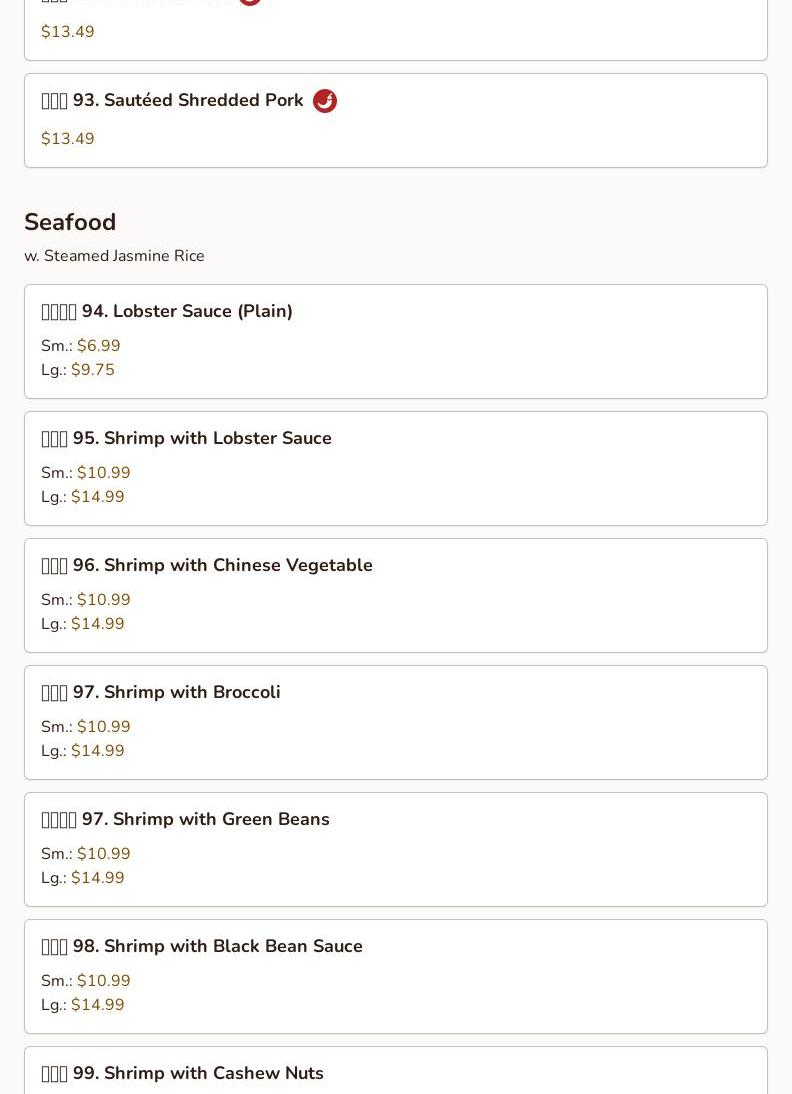The image size is (792, 1094).
Task: Click the Seafood section heading
Action: [70, 222]
